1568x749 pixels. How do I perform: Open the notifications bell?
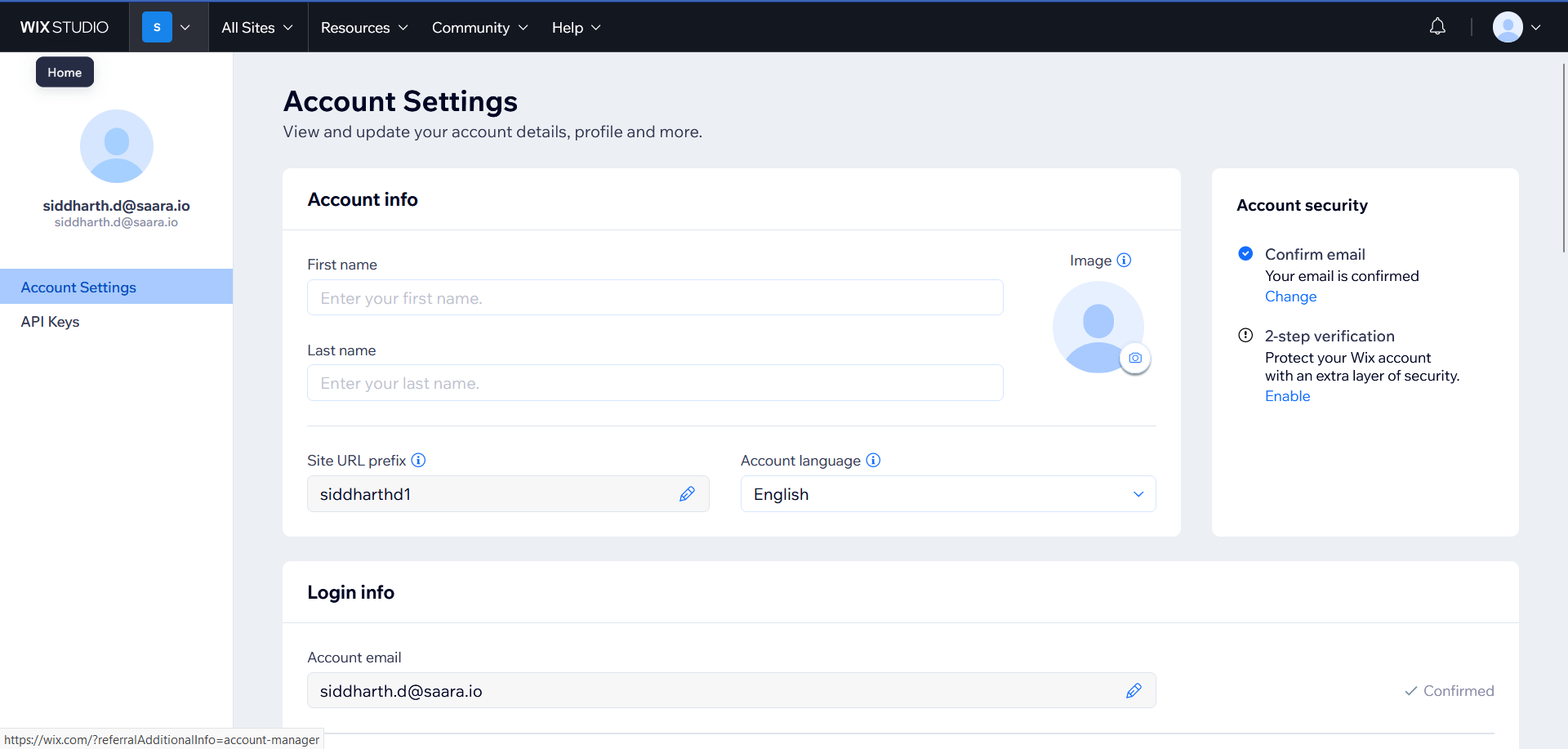click(x=1437, y=27)
